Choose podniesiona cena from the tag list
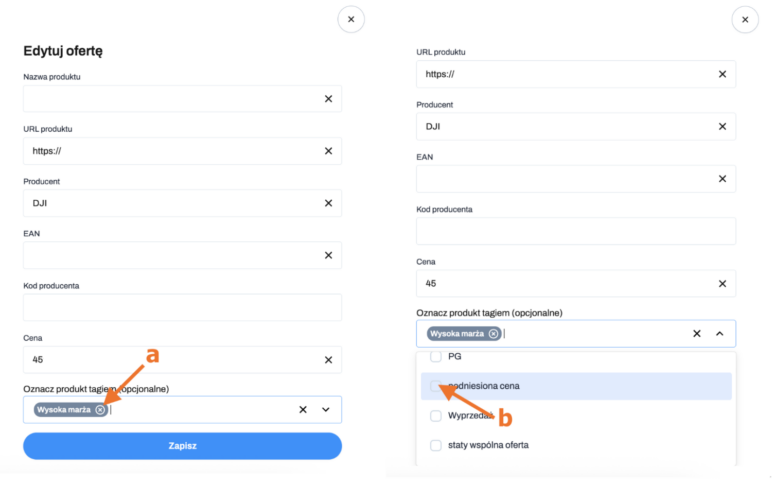 coord(483,386)
